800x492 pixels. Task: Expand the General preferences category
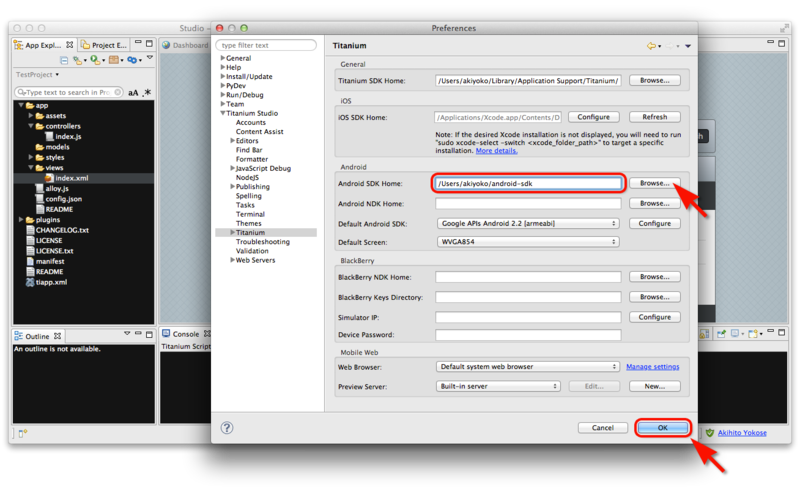[x=222, y=58]
